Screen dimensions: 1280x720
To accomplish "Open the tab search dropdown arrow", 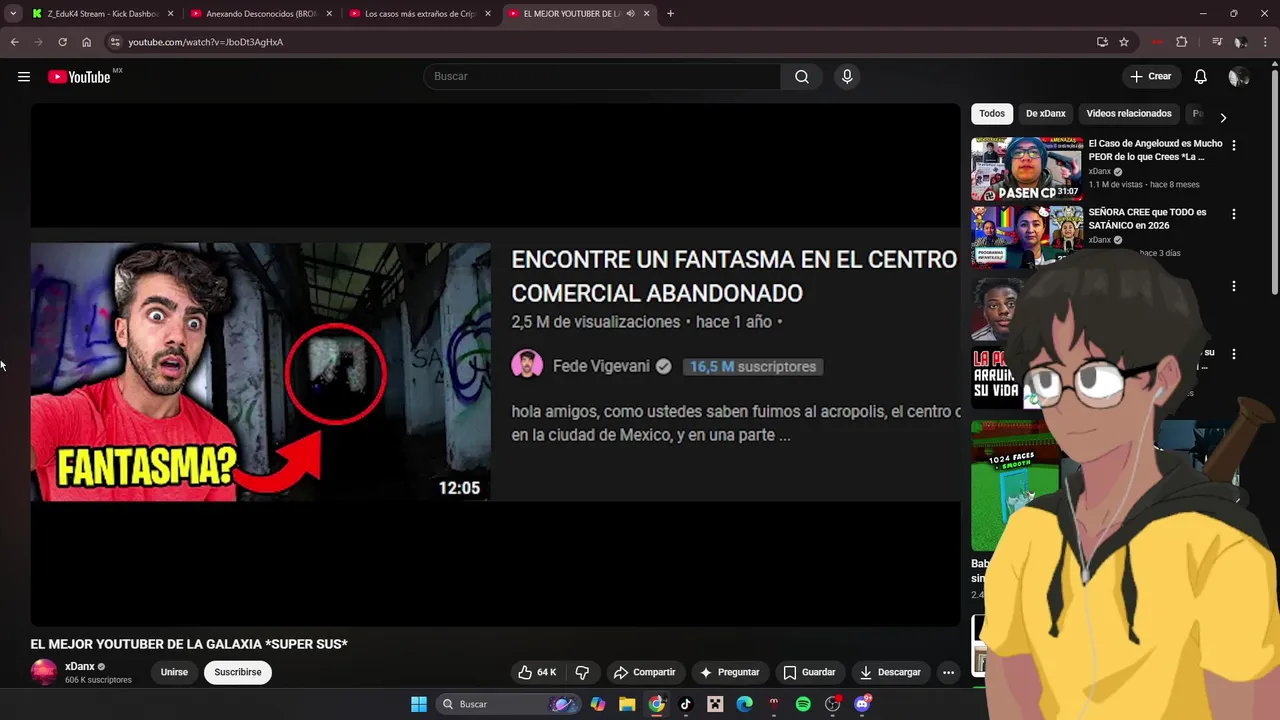I will [13, 14].
